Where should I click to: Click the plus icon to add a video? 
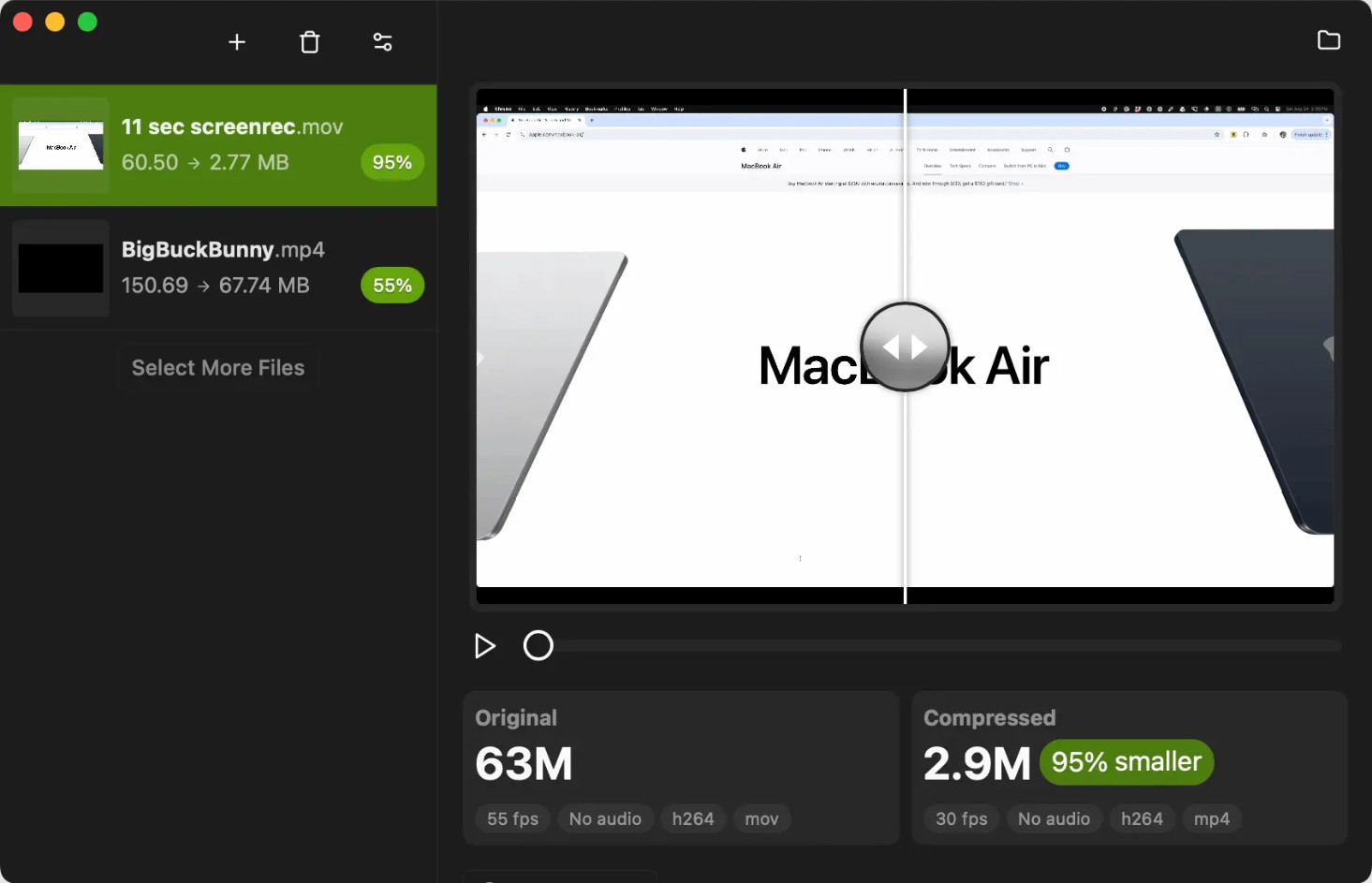point(237,42)
